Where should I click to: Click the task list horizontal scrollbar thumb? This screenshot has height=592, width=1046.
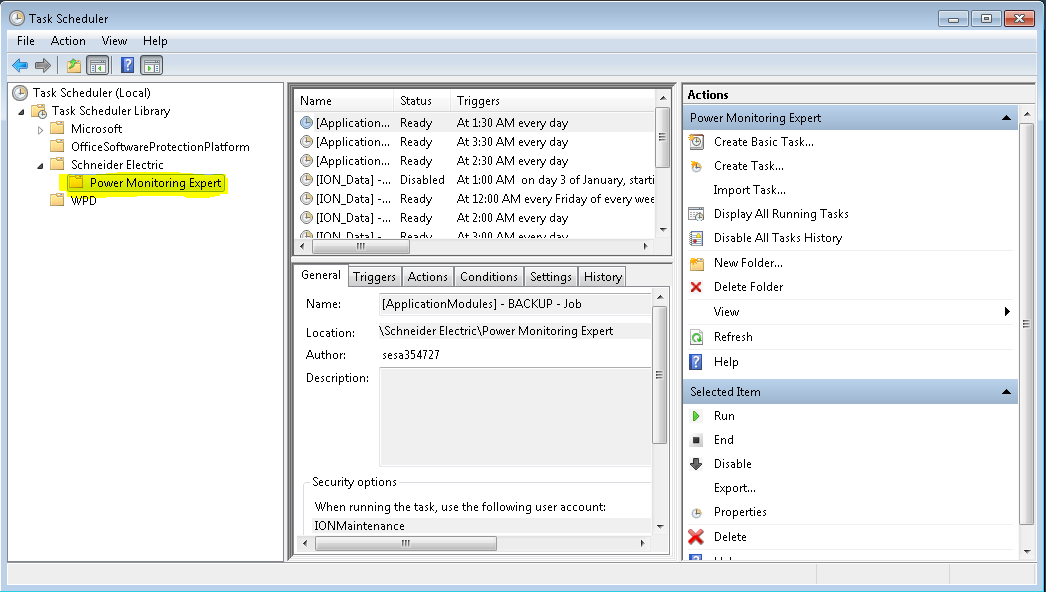click(x=361, y=246)
